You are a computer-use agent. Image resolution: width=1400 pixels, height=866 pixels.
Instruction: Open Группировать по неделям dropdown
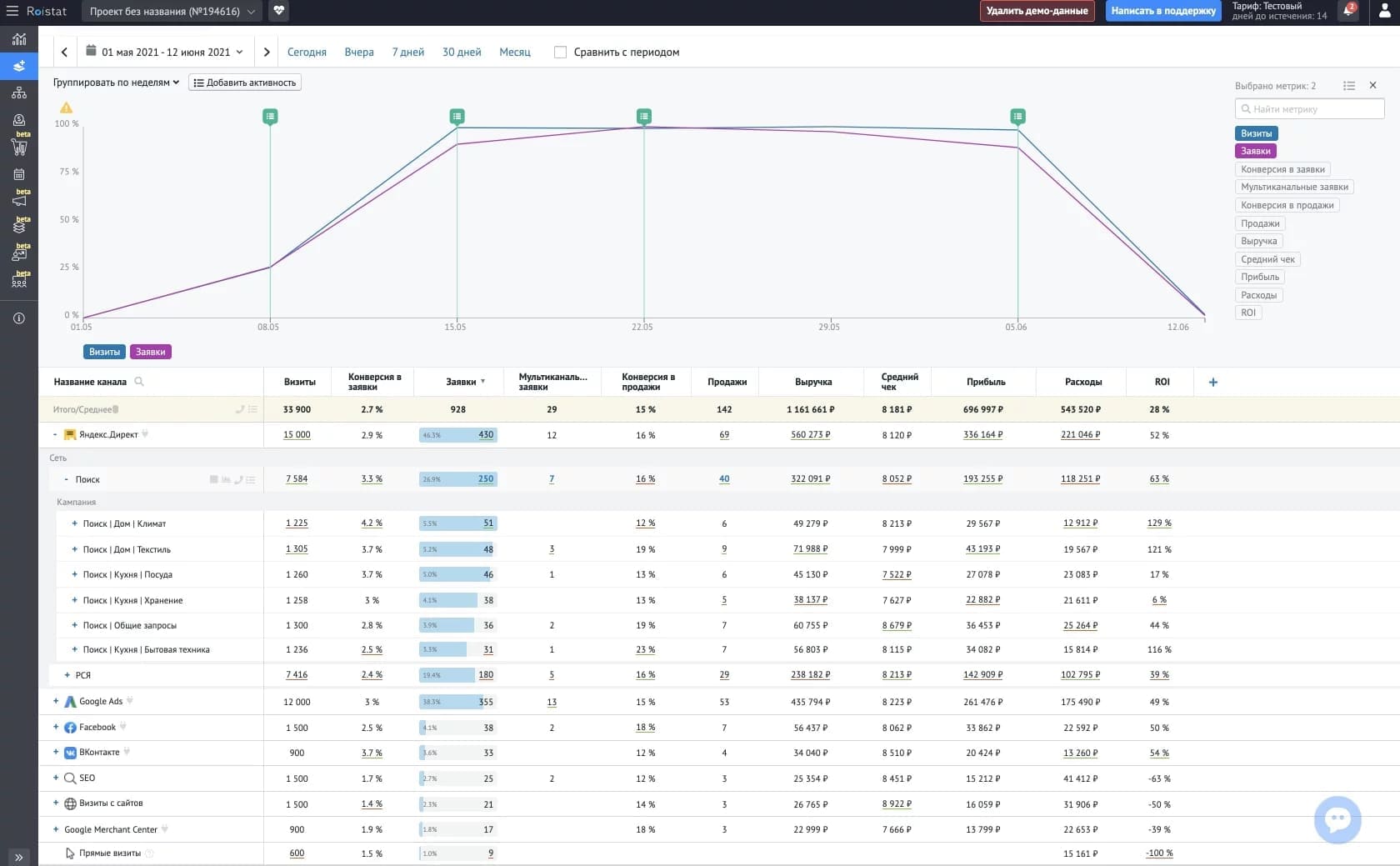coord(116,83)
